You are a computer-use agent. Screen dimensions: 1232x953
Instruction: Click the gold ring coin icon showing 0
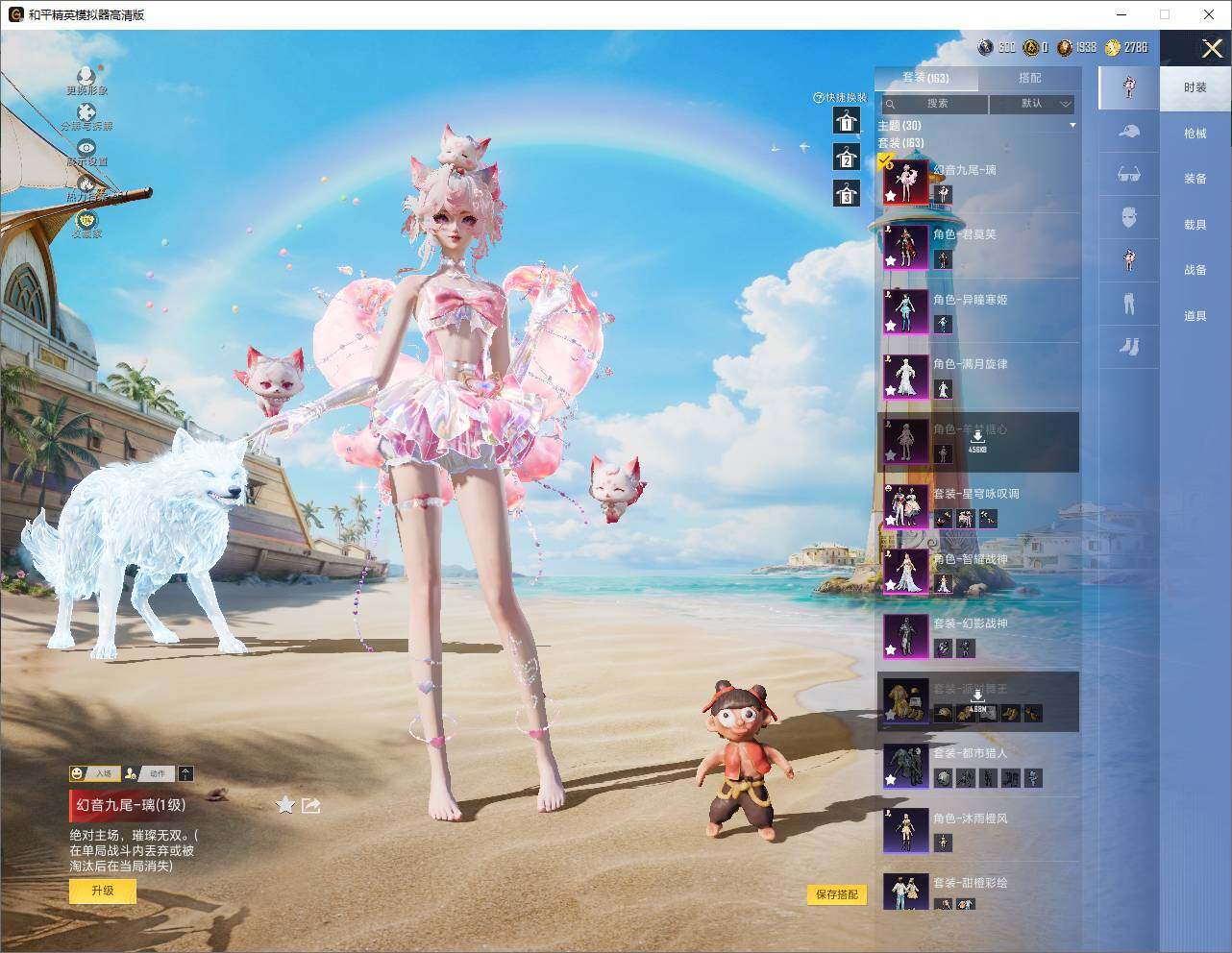pos(1030,47)
